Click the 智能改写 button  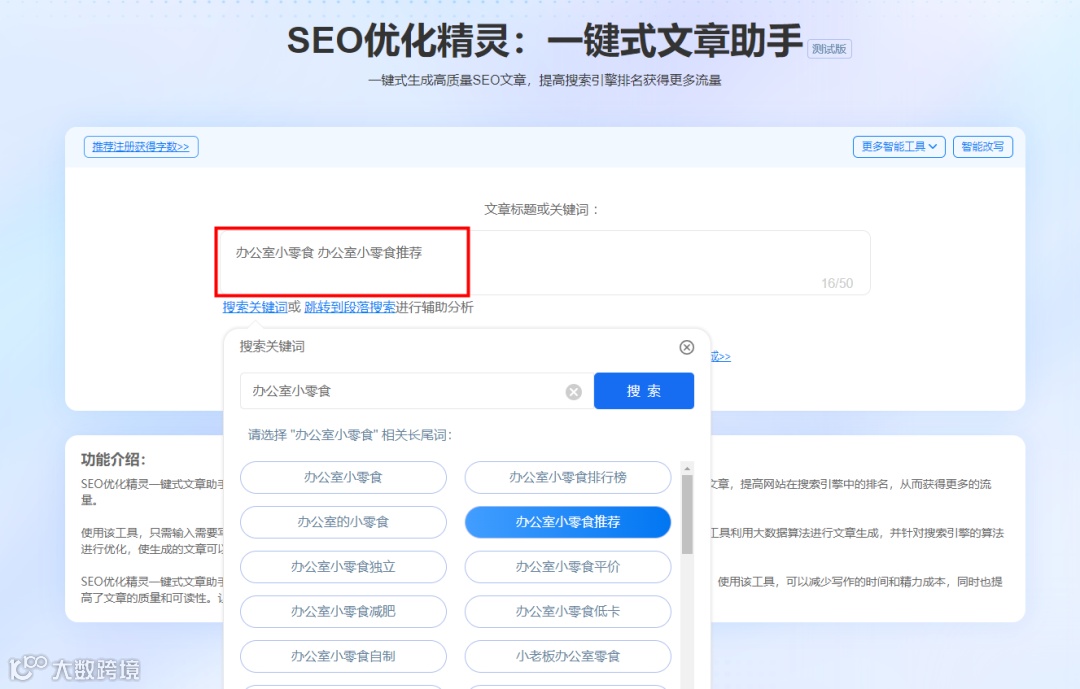pos(983,147)
